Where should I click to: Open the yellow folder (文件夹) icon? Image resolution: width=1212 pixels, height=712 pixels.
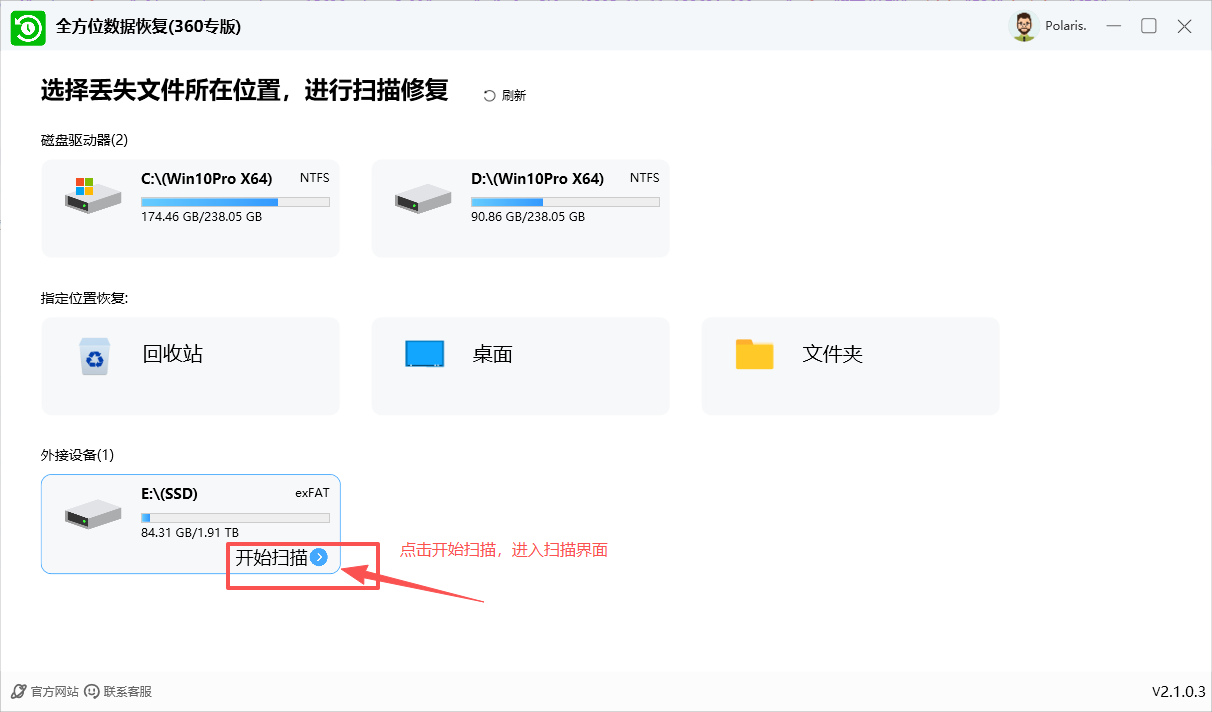click(754, 354)
